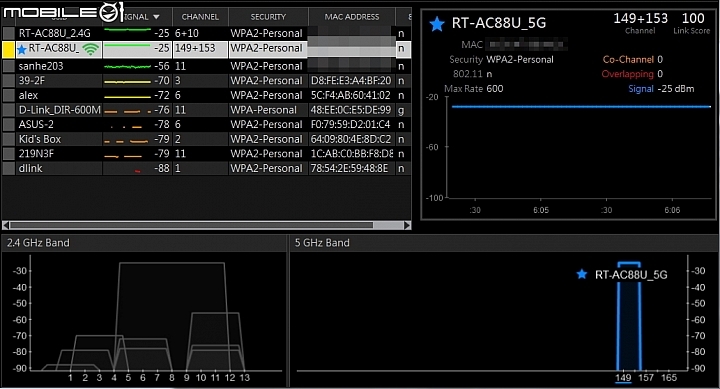Click the right arrow of horizontal scrollbar

(407, 225)
